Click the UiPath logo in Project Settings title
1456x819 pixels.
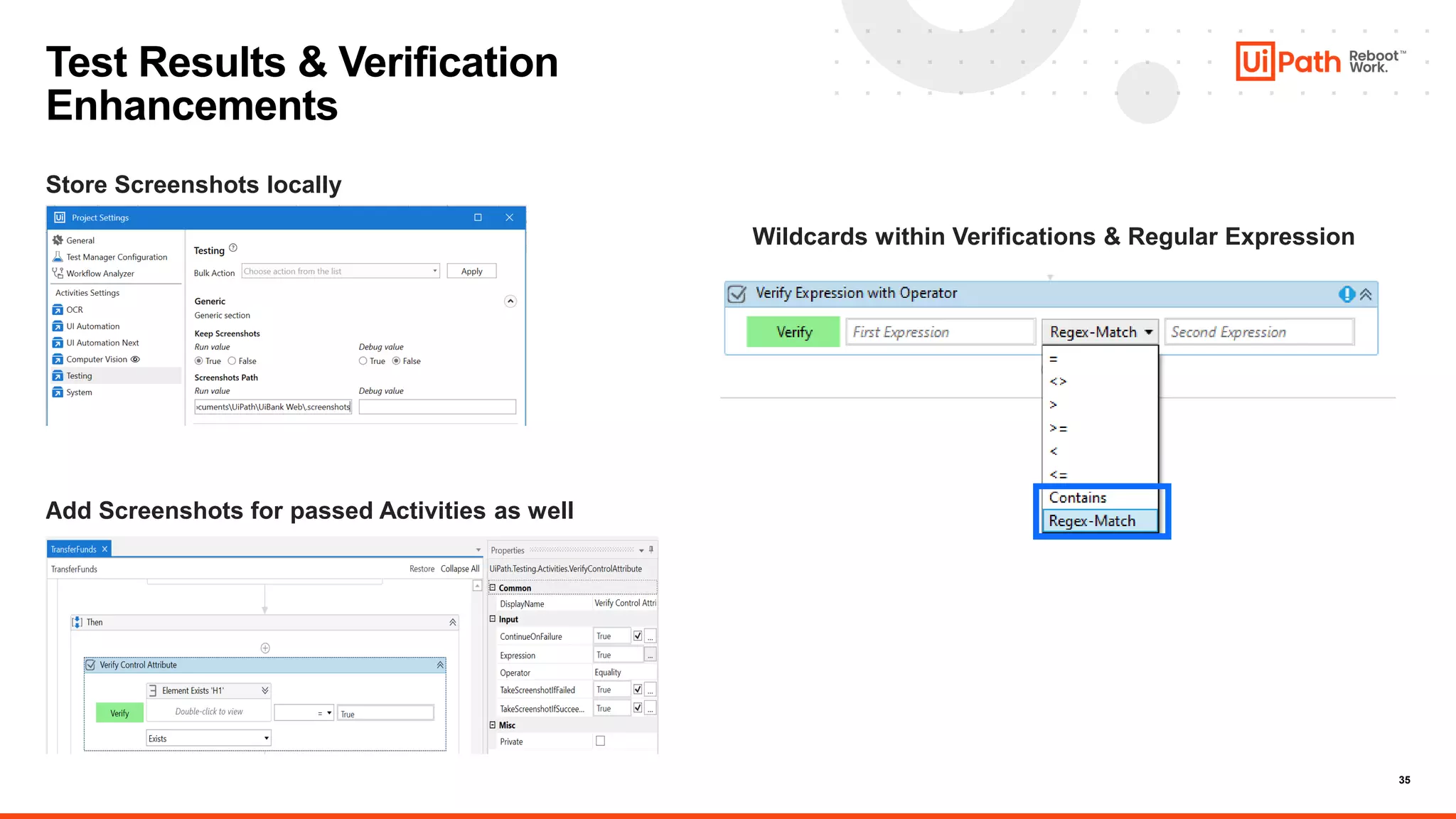tap(60, 218)
